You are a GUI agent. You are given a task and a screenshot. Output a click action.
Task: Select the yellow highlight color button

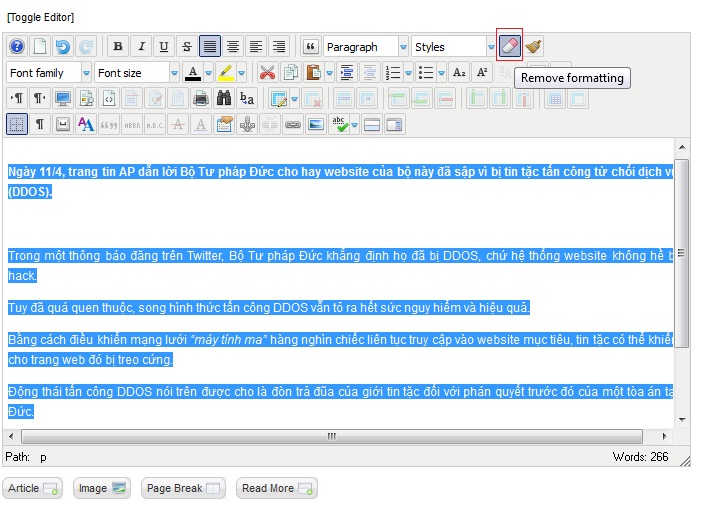(x=226, y=72)
